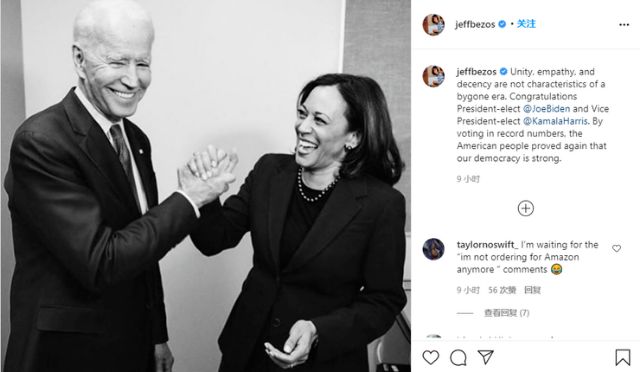Image resolution: width=640 pixels, height=372 pixels.
Task: Like the taylornoswift_ comment heart
Action: point(616,248)
